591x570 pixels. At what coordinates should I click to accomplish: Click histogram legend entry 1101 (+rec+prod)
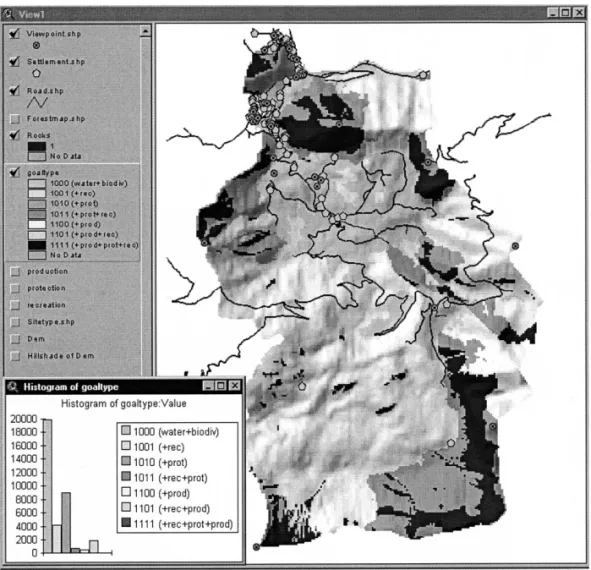pos(165,509)
